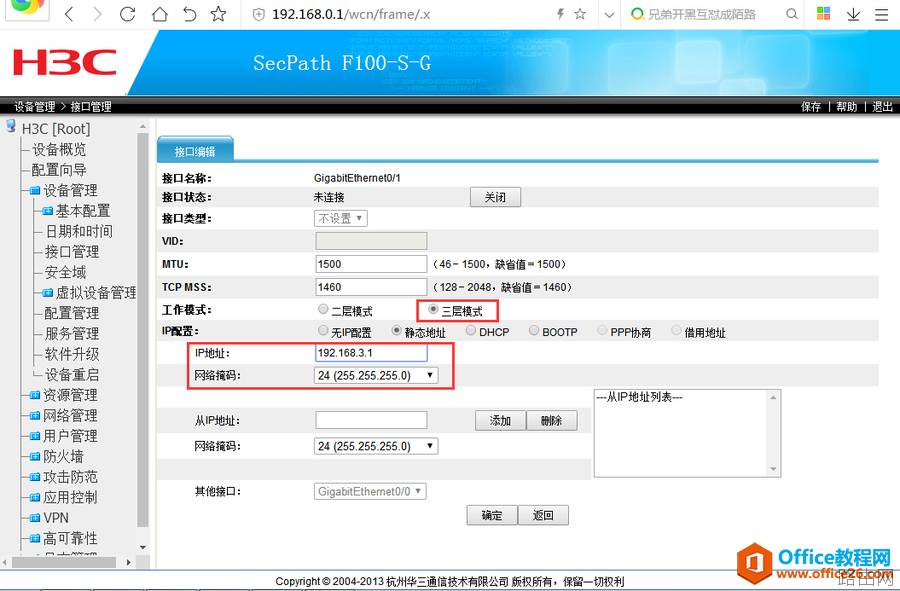Viewport: 900px width, 591px height.
Task: Open 接口管理 in the sidebar
Action: click(x=72, y=252)
